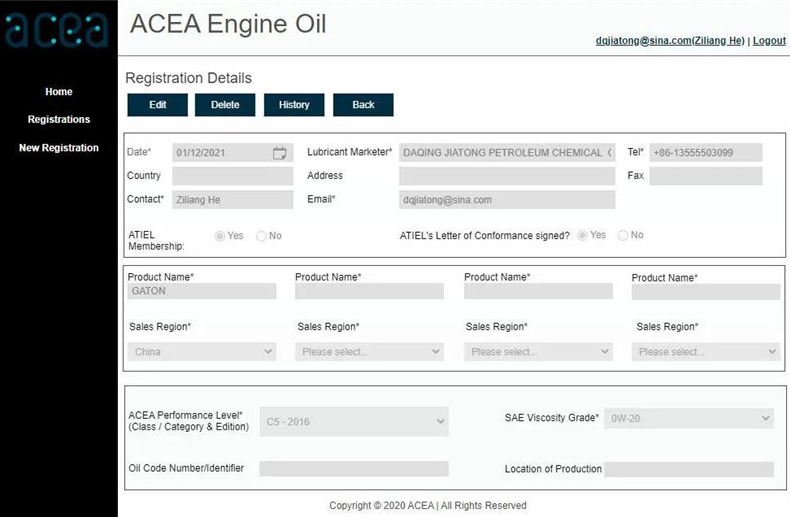Click the Tel field
Viewport: 790px width, 517px height.
[706, 153]
